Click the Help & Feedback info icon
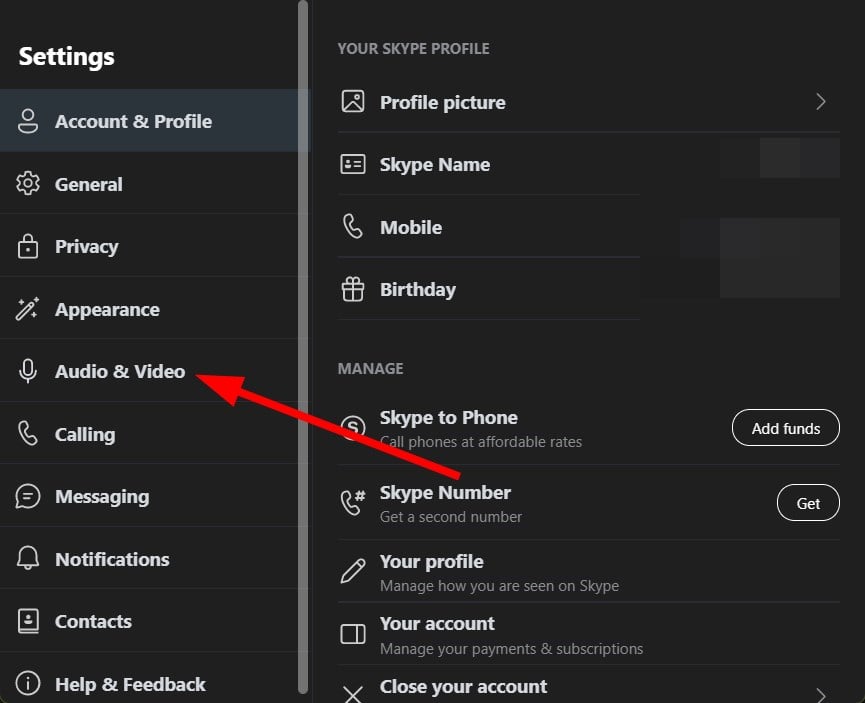This screenshot has width=865, height=703. pyautogui.click(x=28, y=684)
